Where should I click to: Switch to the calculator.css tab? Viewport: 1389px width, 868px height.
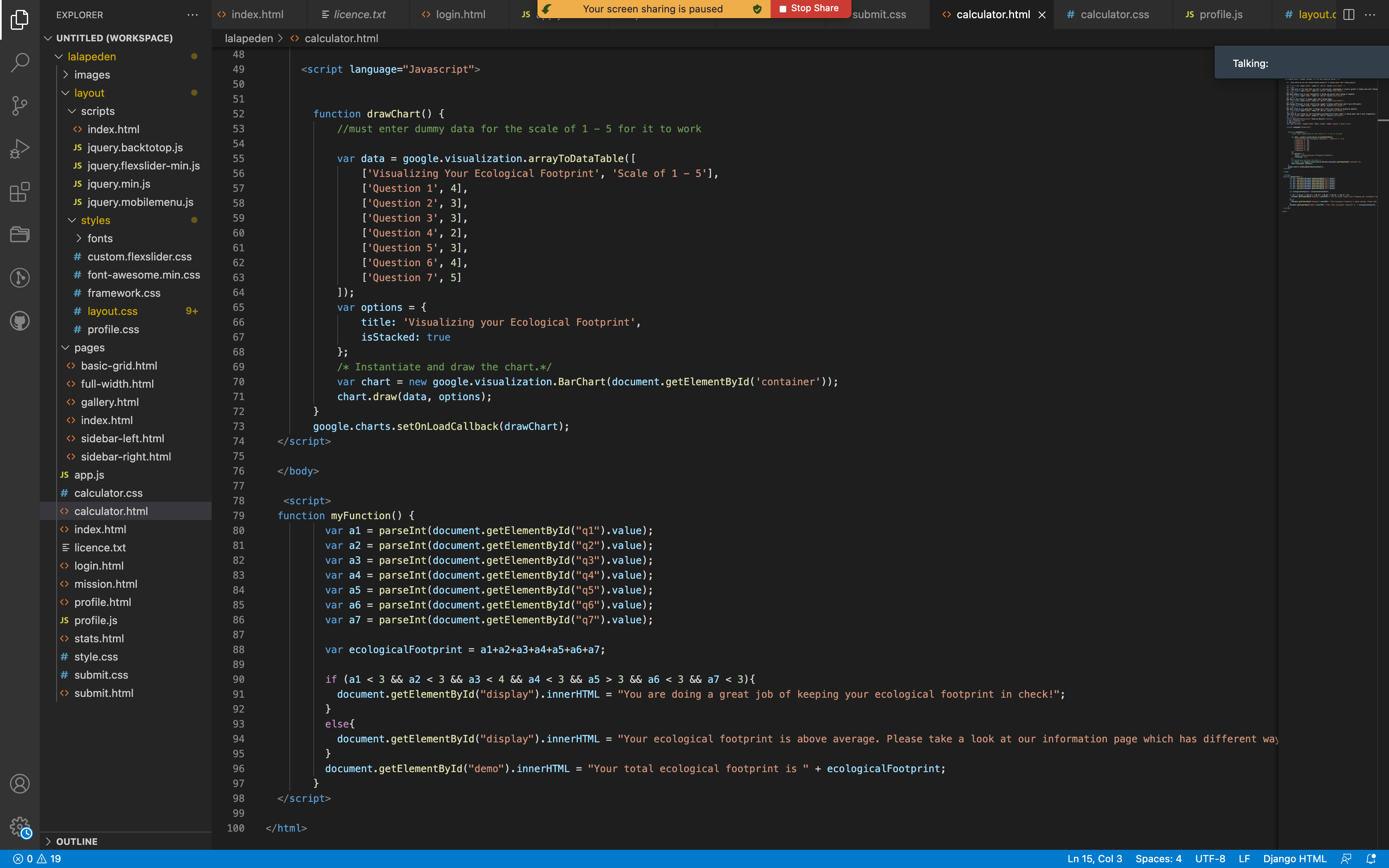point(1114,14)
